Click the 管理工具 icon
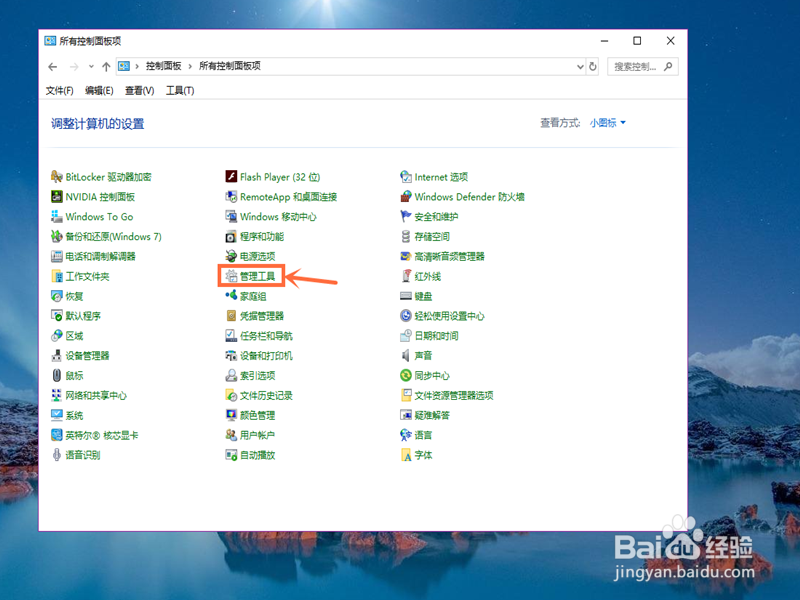 tap(231, 276)
